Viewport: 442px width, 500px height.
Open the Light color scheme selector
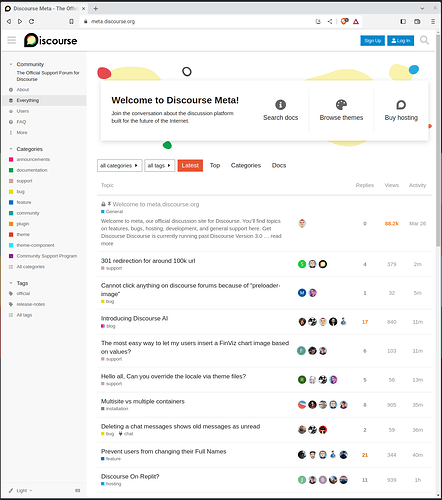point(21,490)
